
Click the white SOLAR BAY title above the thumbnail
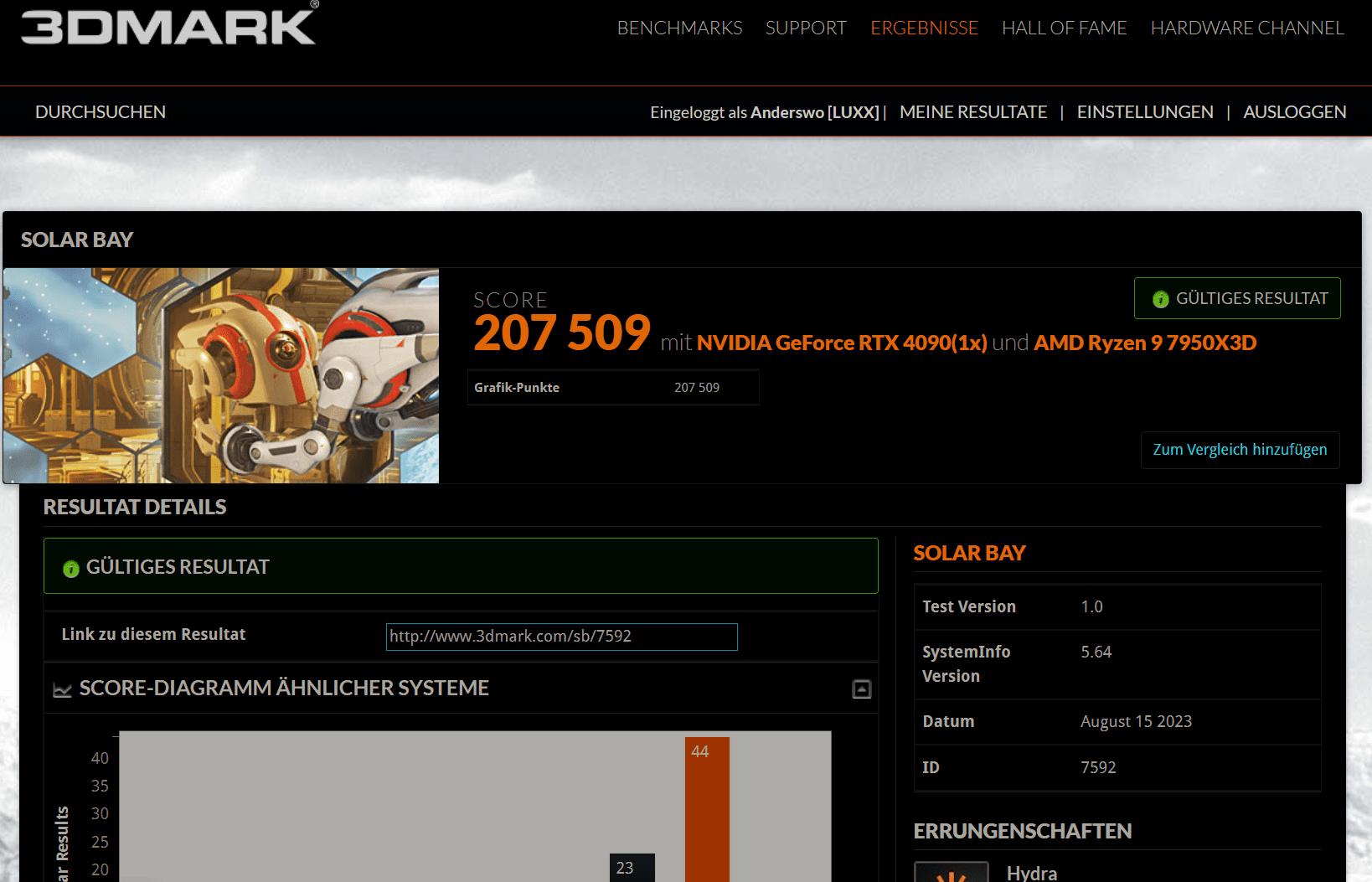tap(77, 240)
